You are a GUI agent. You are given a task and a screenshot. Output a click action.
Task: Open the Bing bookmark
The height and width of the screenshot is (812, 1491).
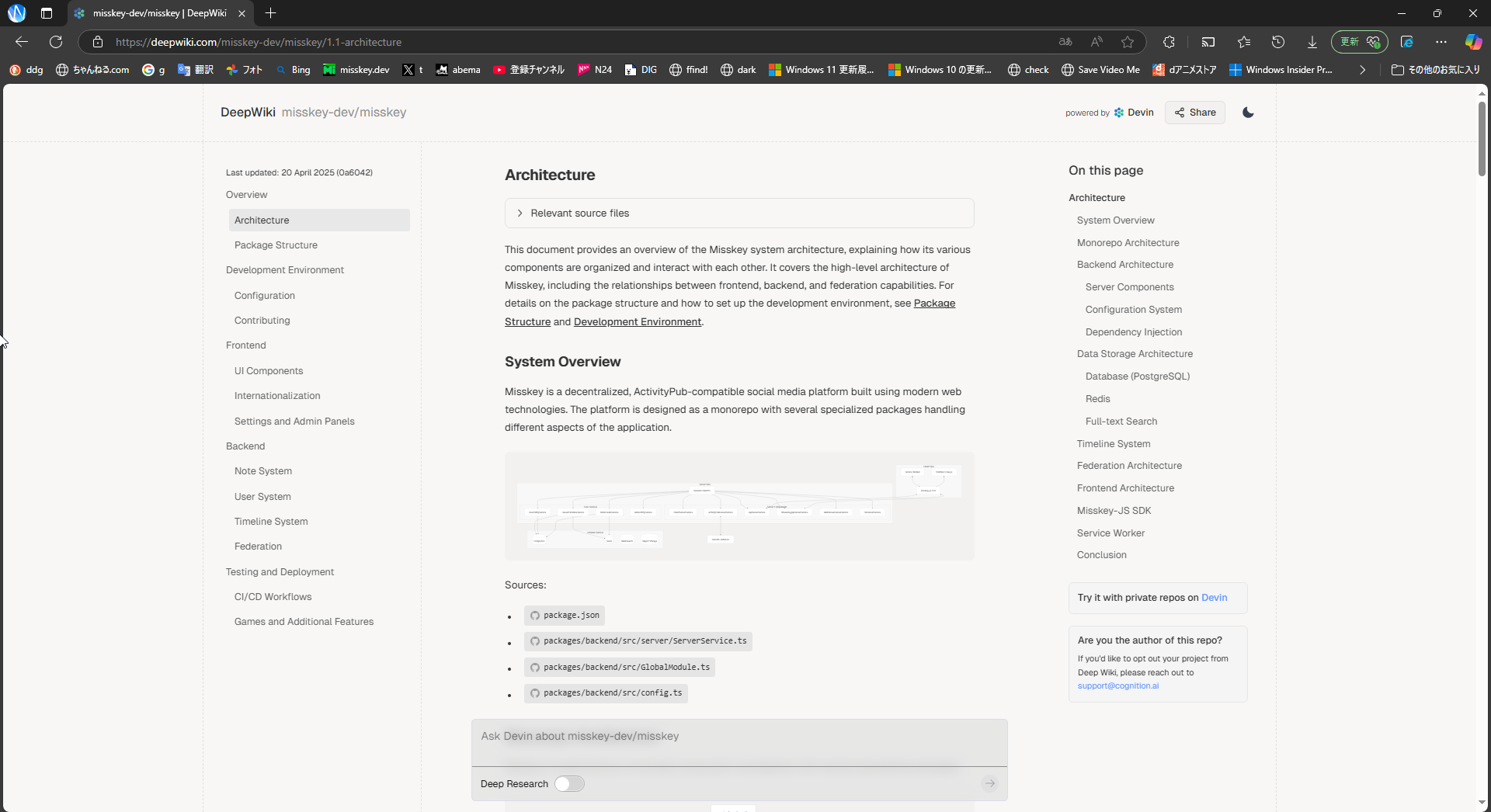(x=293, y=70)
